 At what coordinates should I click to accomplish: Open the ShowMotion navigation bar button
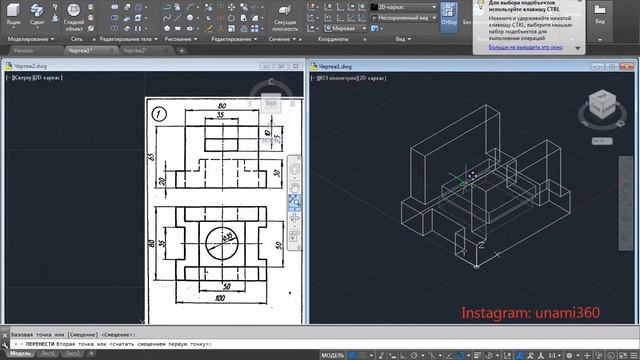pyautogui.click(x=294, y=236)
